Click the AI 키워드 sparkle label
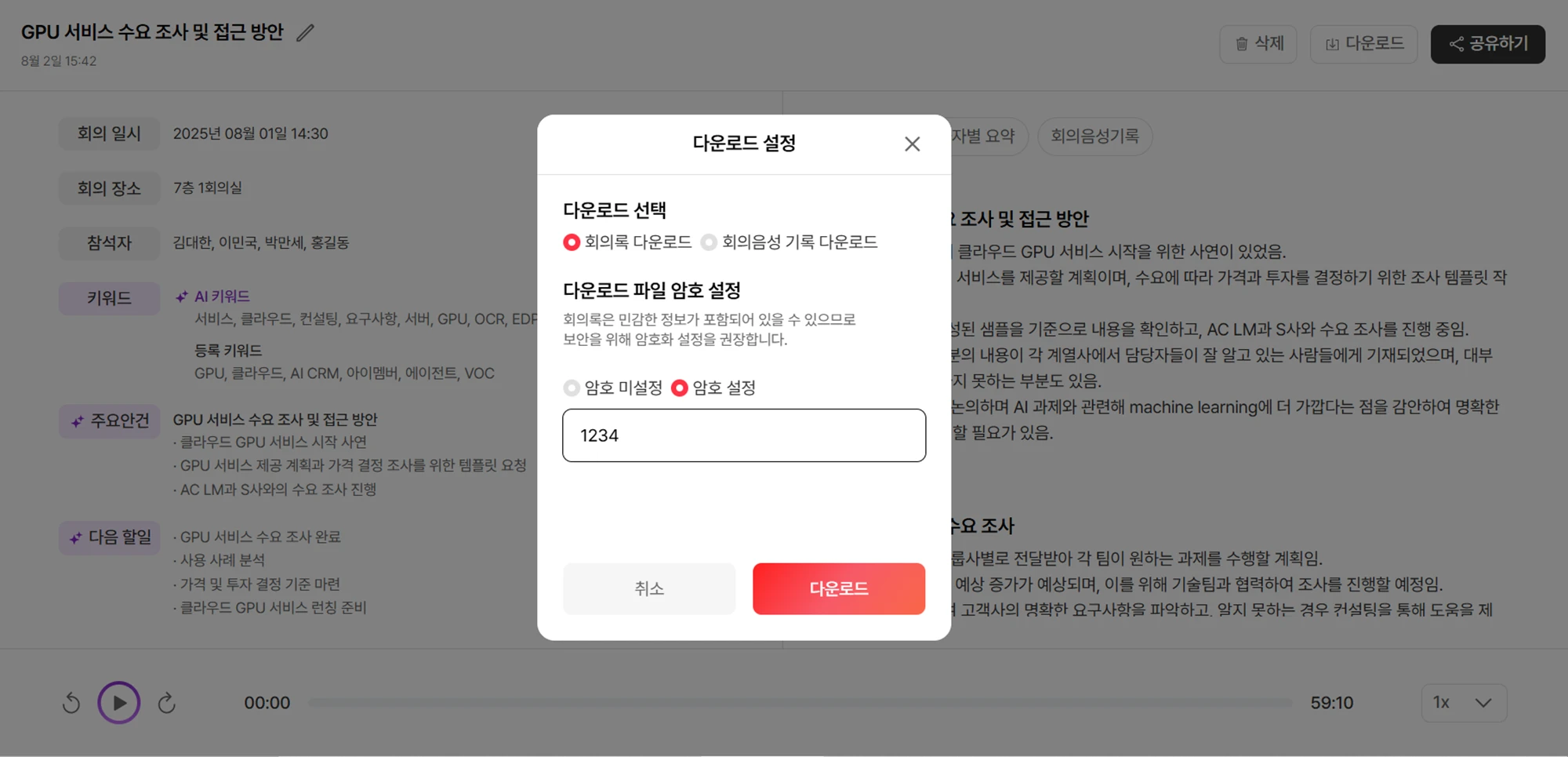Viewport: 1568px width, 757px height. [x=213, y=297]
